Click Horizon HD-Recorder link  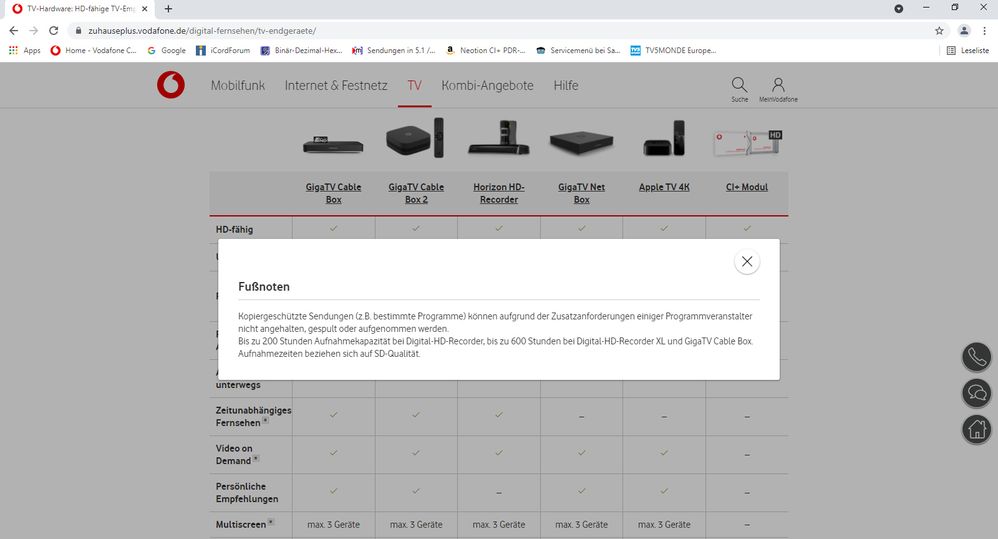pos(499,193)
